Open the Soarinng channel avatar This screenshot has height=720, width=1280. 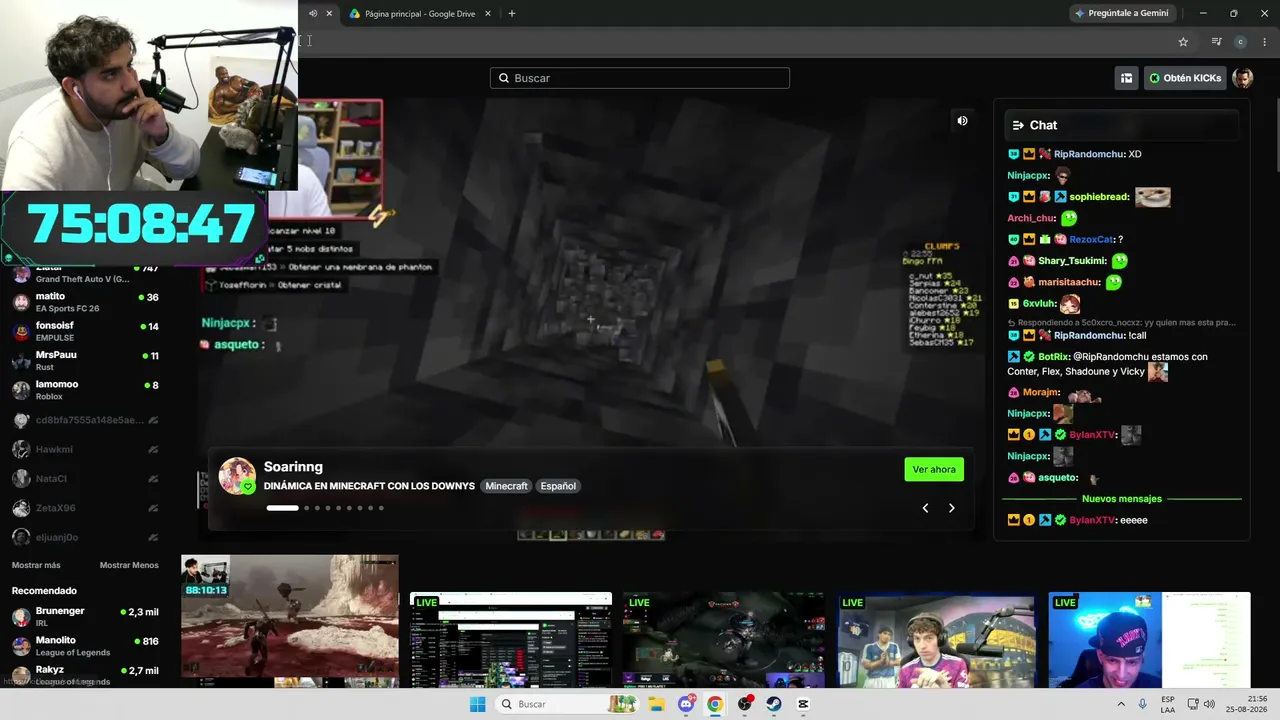tap(237, 476)
